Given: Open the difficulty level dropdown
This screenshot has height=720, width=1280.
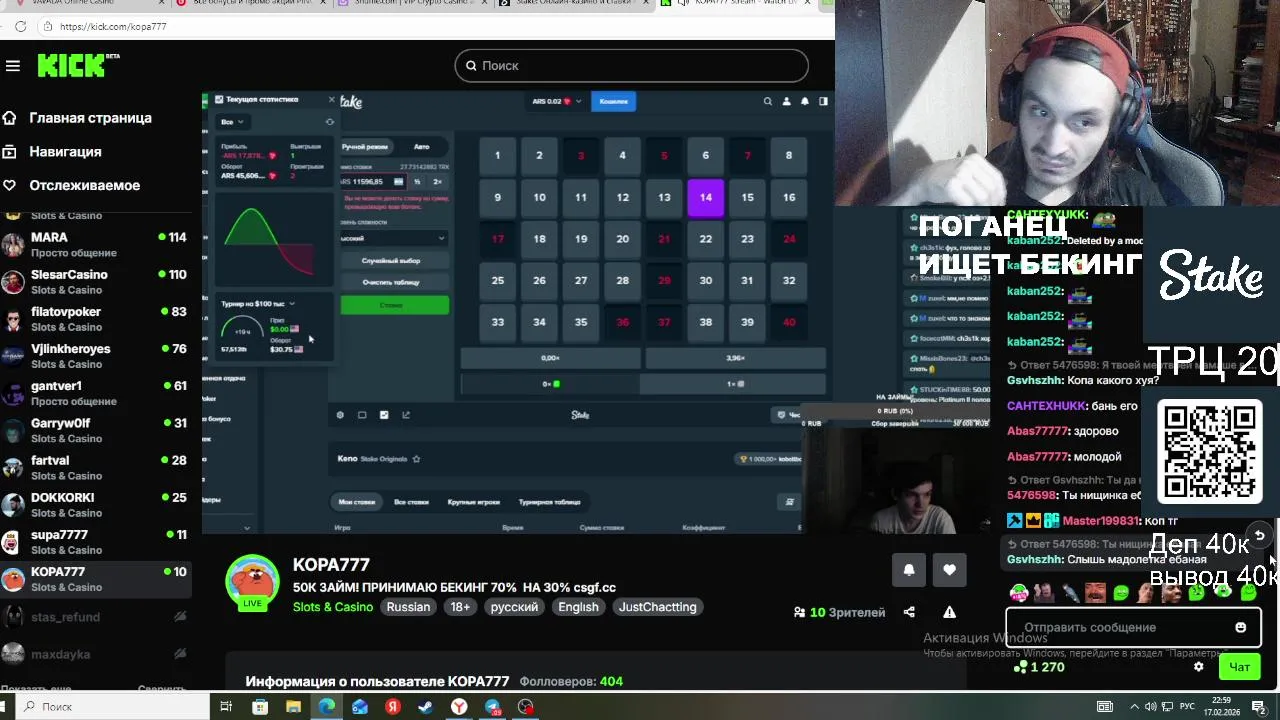Looking at the screenshot, I should pos(393,238).
